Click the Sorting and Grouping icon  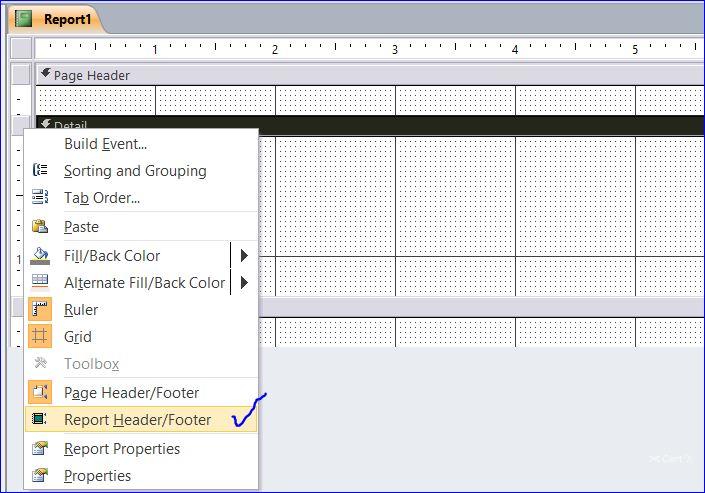pyautogui.click(x=40, y=171)
